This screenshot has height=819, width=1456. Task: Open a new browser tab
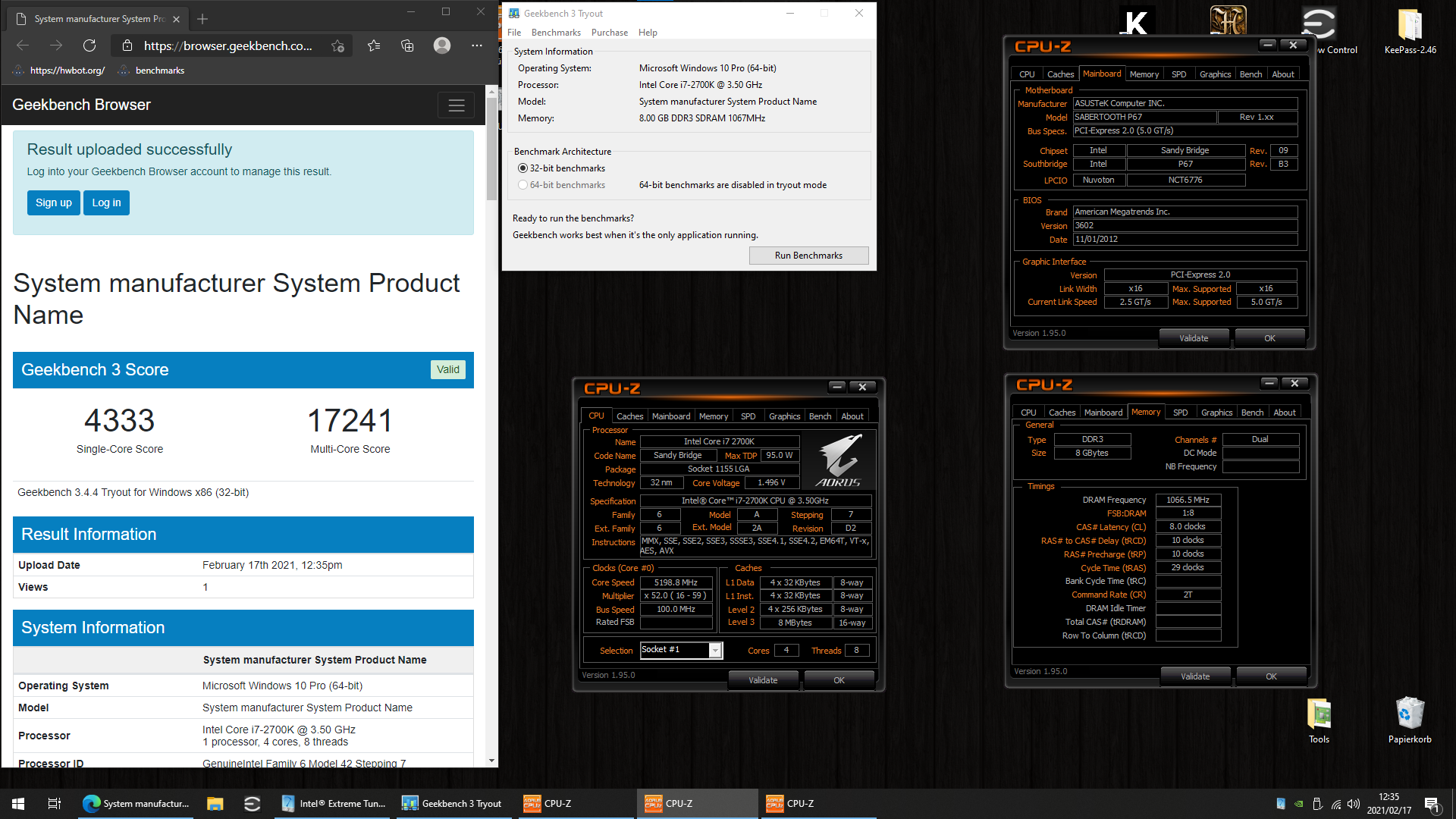(x=202, y=18)
